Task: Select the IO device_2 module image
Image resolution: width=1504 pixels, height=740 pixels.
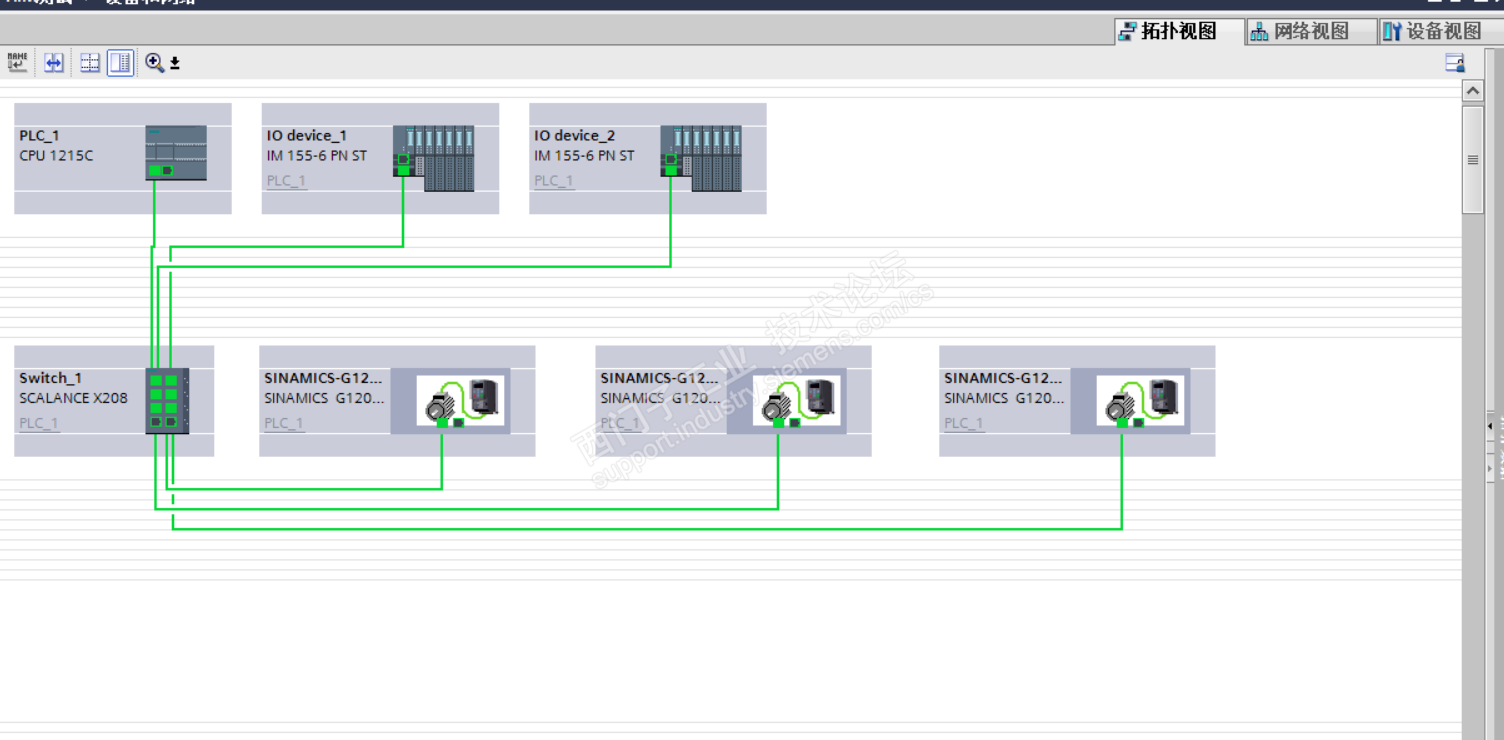Action: coord(701,158)
